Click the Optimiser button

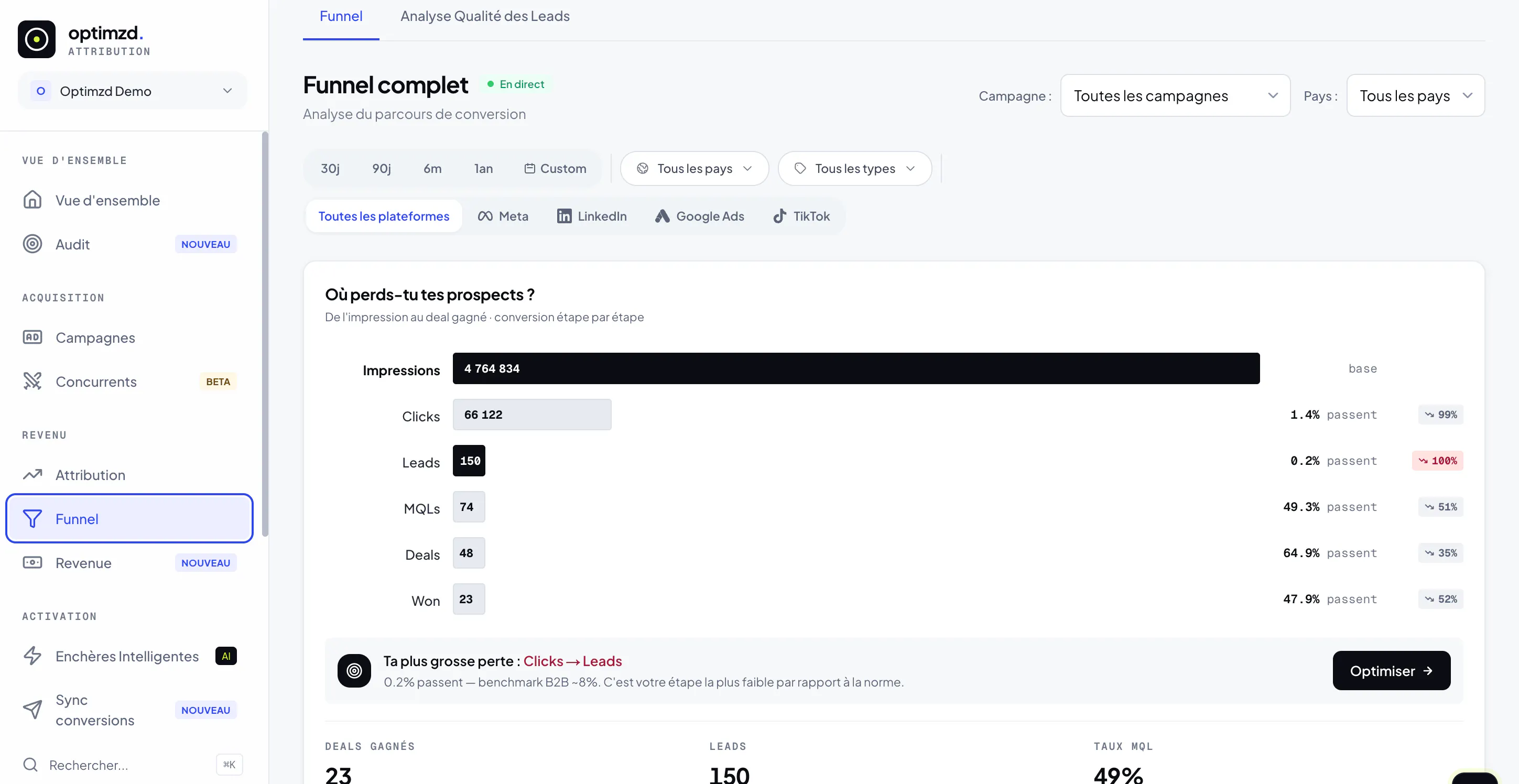tap(1392, 671)
